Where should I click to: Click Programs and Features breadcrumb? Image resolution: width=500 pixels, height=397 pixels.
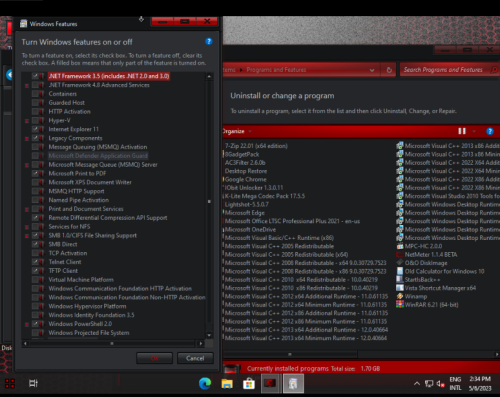tap(276, 70)
